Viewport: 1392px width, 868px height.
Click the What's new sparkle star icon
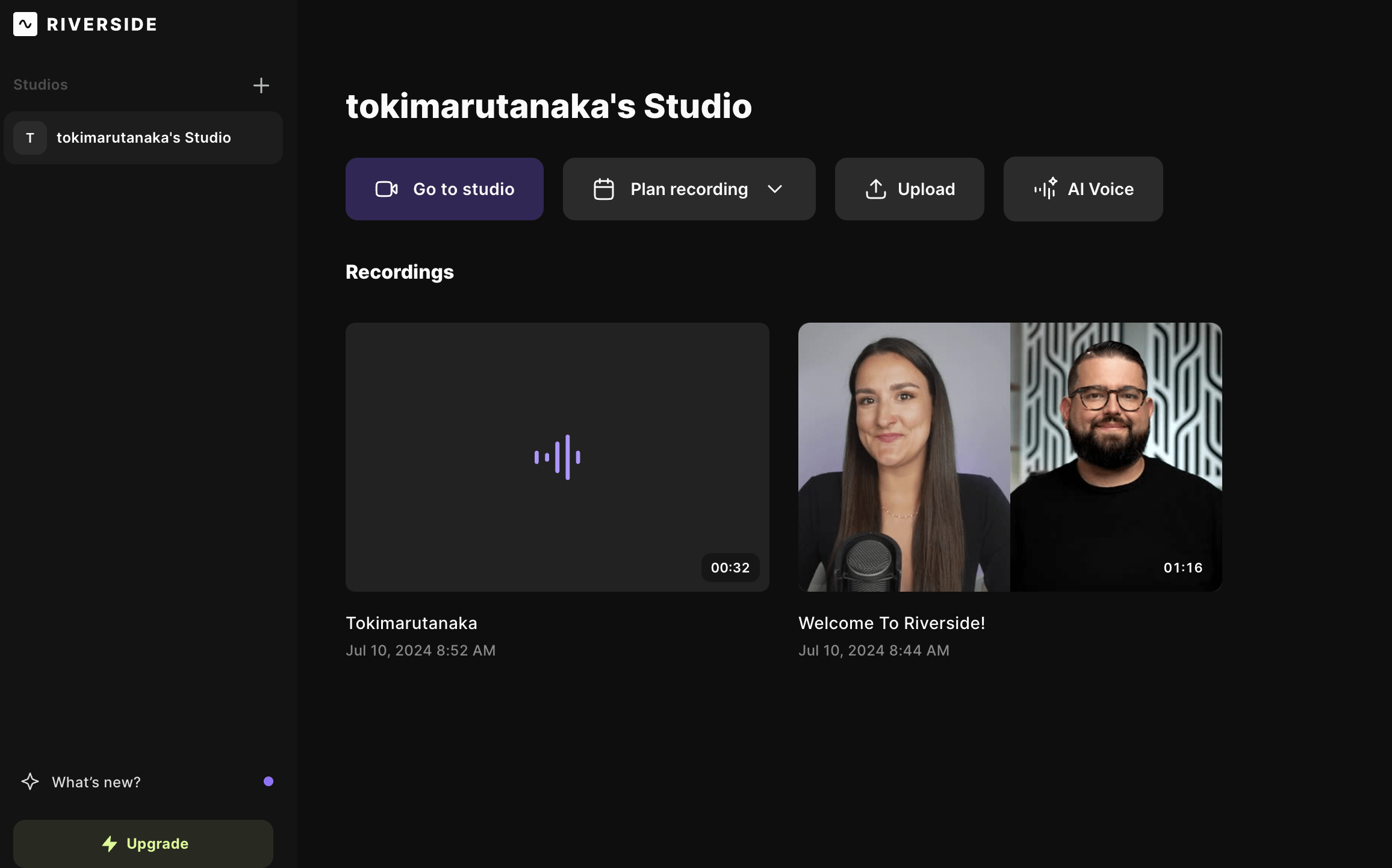(30, 782)
